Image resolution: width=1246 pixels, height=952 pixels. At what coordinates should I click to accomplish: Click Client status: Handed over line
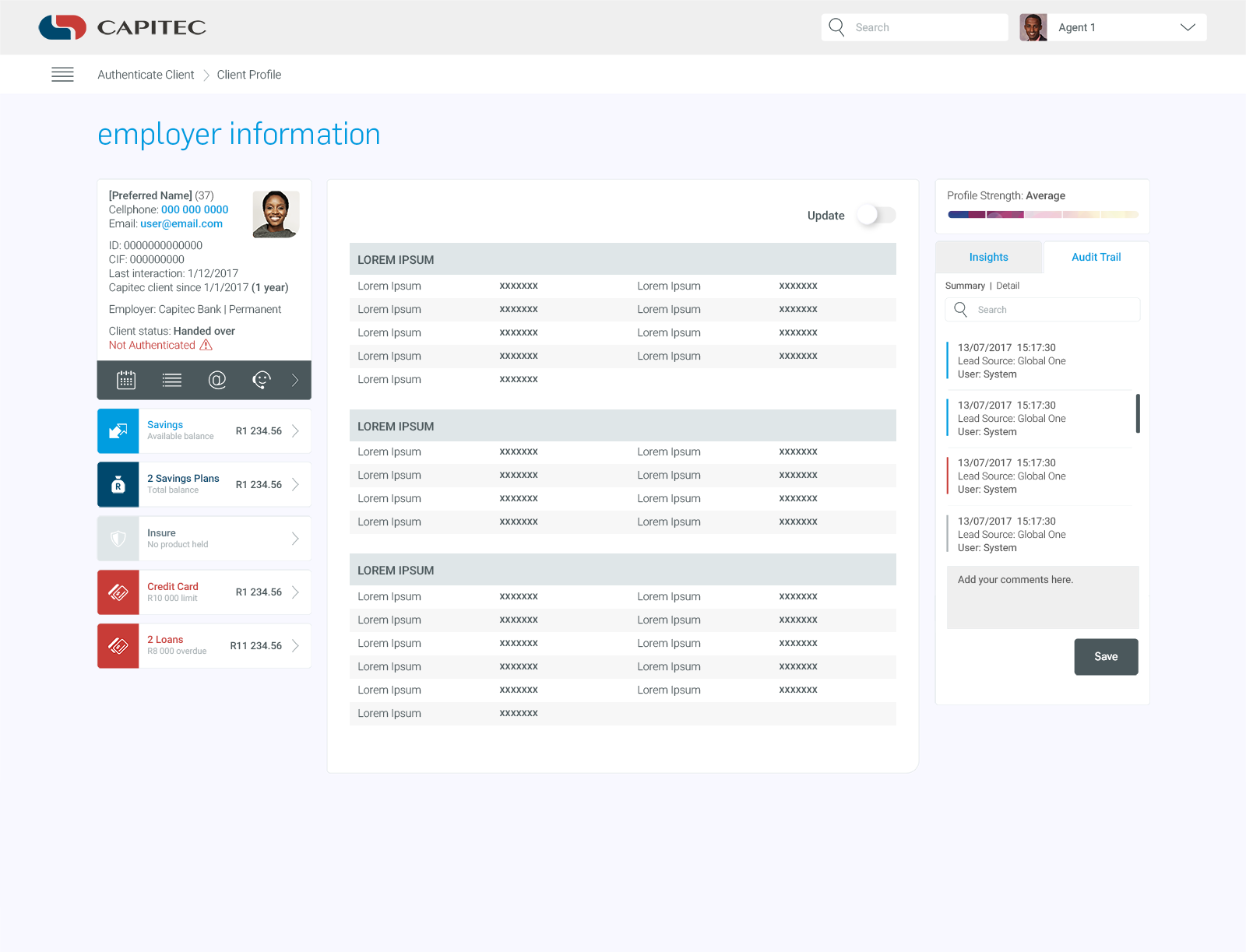point(172,331)
